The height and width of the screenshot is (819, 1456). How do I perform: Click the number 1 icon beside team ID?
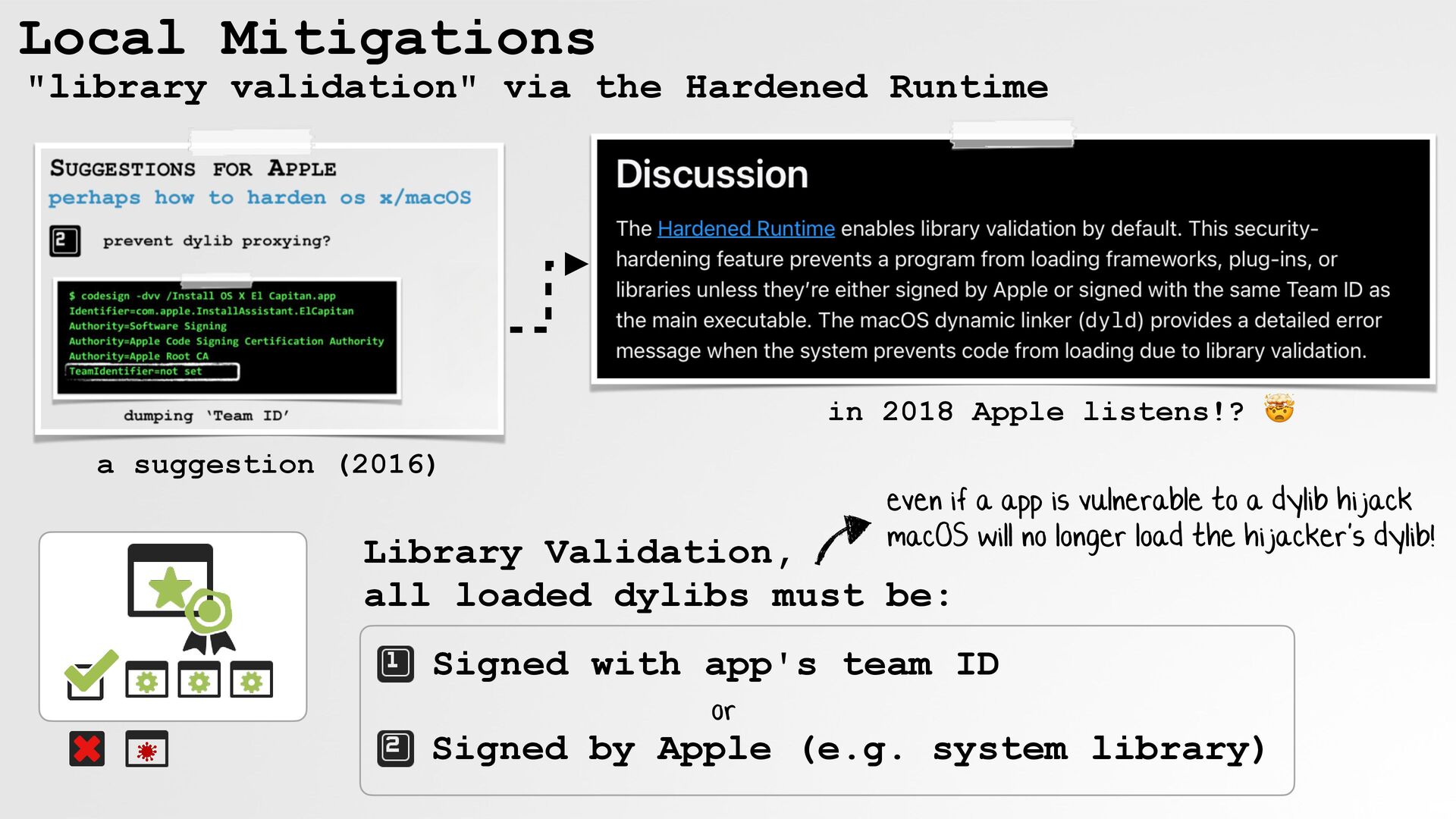coord(395,664)
